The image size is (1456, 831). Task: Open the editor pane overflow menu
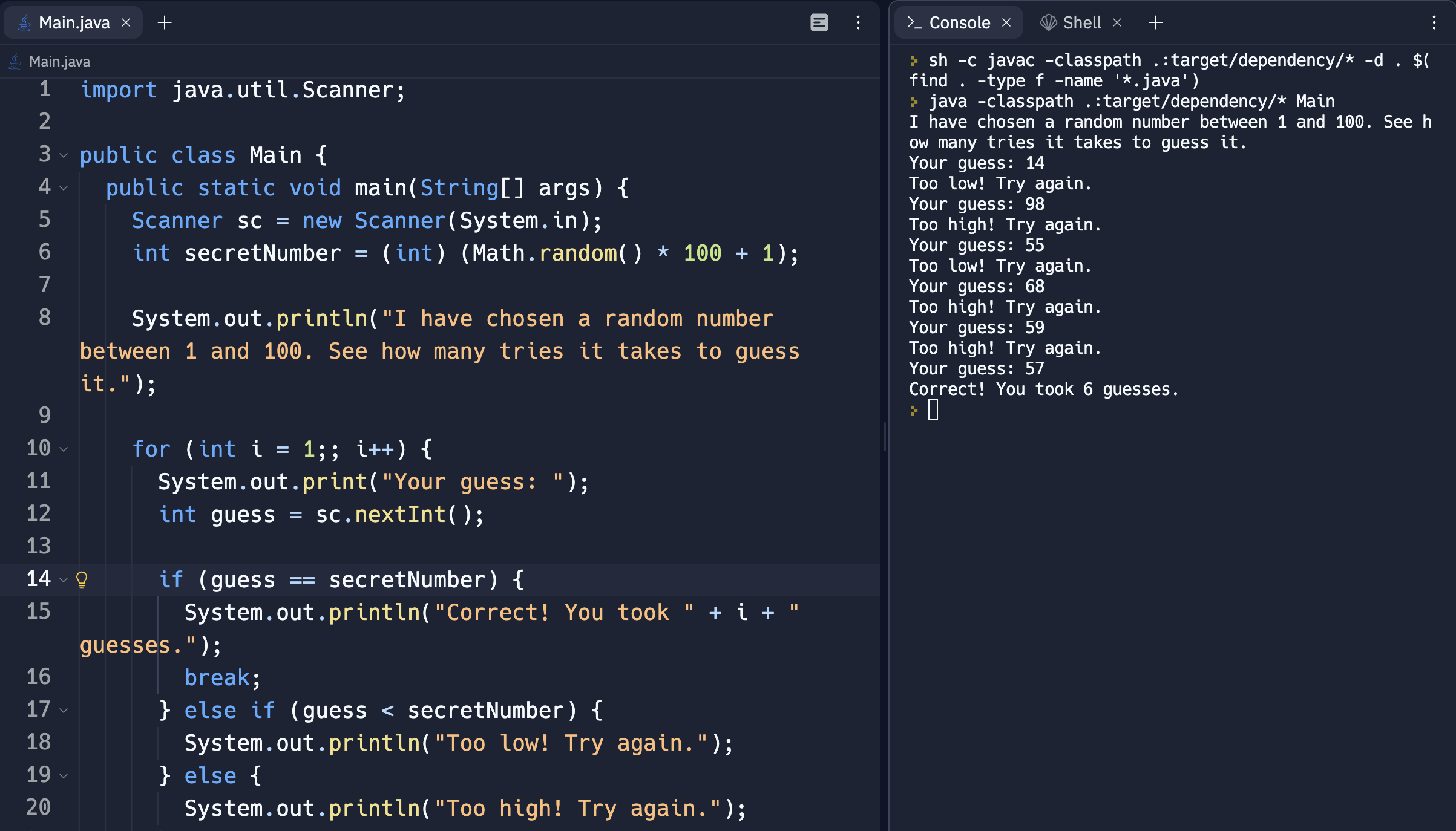coord(858,22)
